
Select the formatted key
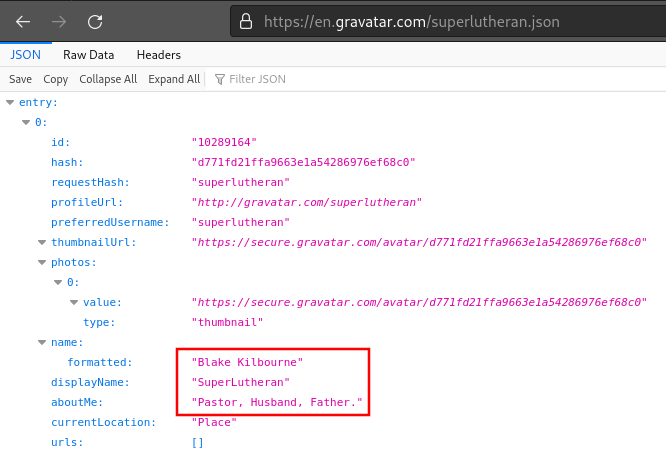tap(100, 362)
